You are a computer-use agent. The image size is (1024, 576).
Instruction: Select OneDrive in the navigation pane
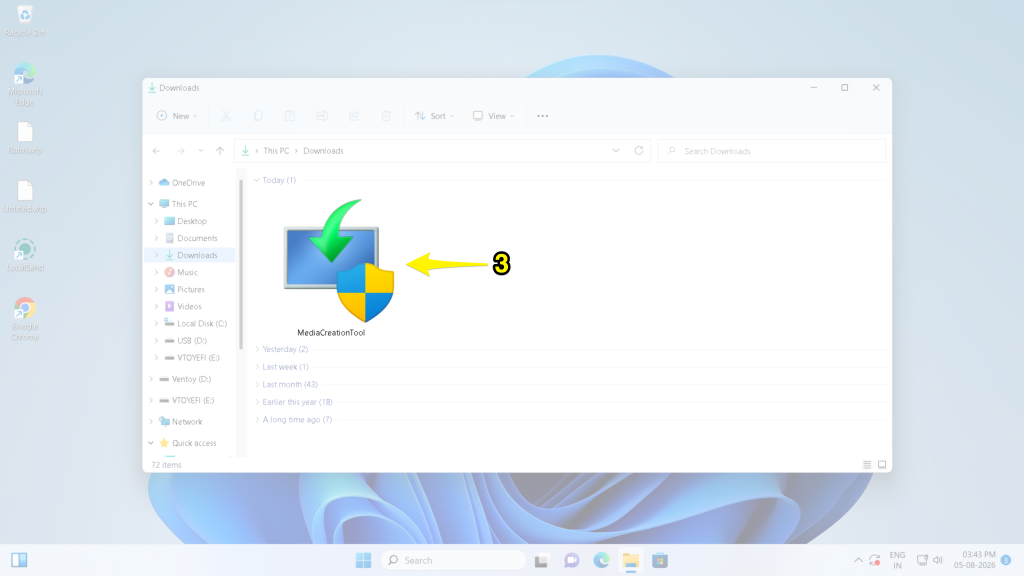pos(182,183)
